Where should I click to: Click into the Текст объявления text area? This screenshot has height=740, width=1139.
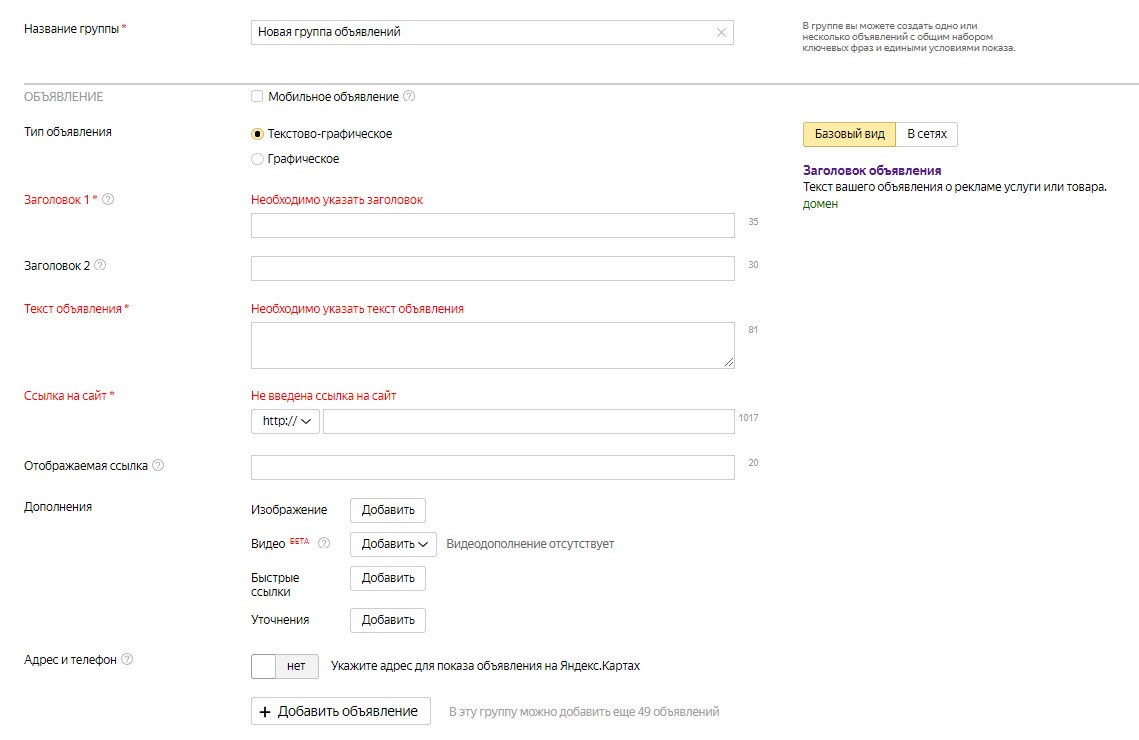point(492,345)
